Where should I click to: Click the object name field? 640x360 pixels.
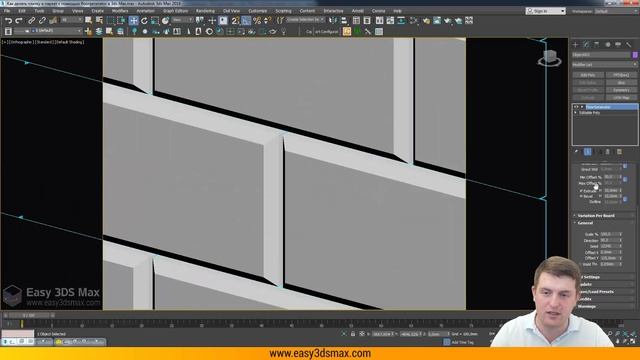(601, 55)
